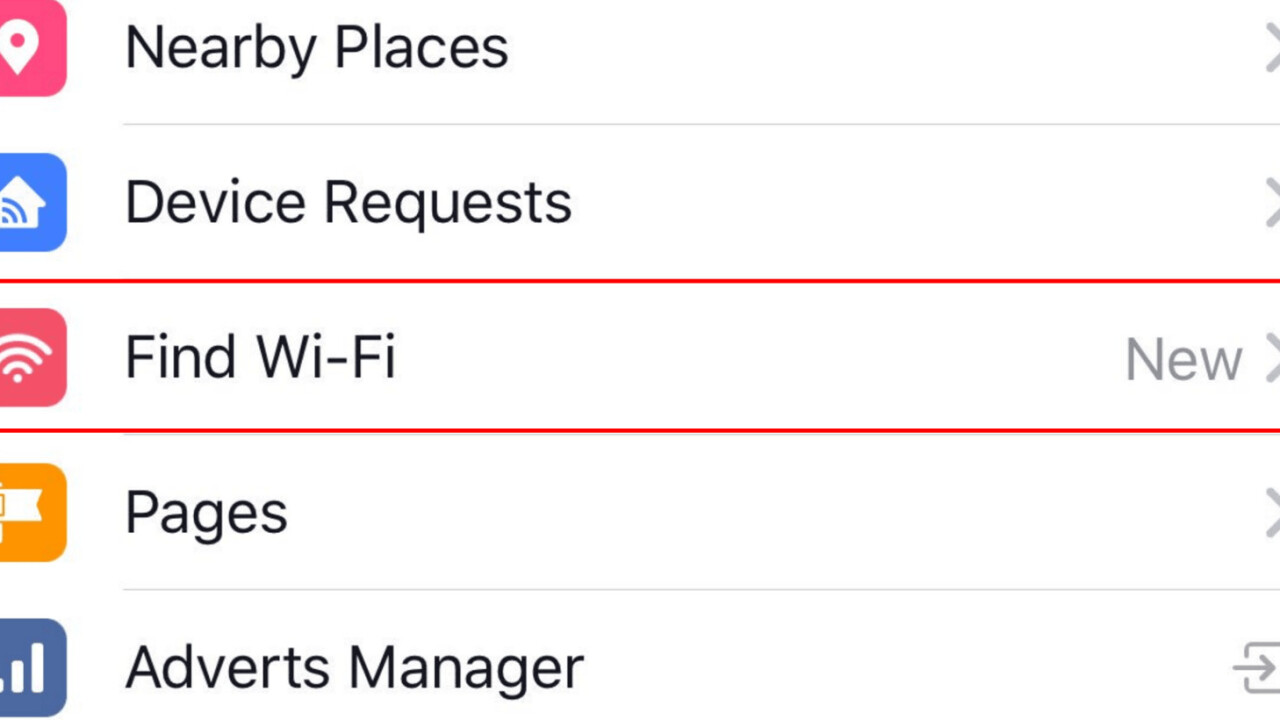The height and width of the screenshot is (720, 1280).
Task: Click the chevron next to the New badge
Action: [x=1271, y=358]
